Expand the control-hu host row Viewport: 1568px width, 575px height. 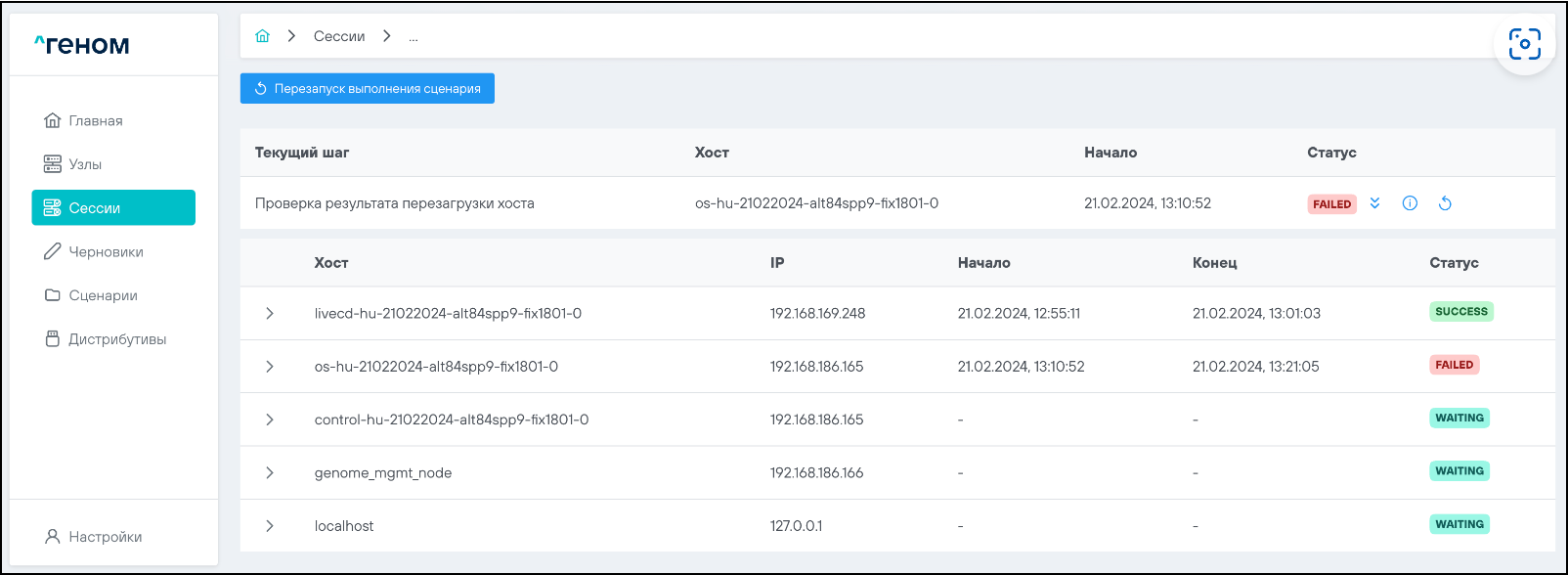click(270, 420)
